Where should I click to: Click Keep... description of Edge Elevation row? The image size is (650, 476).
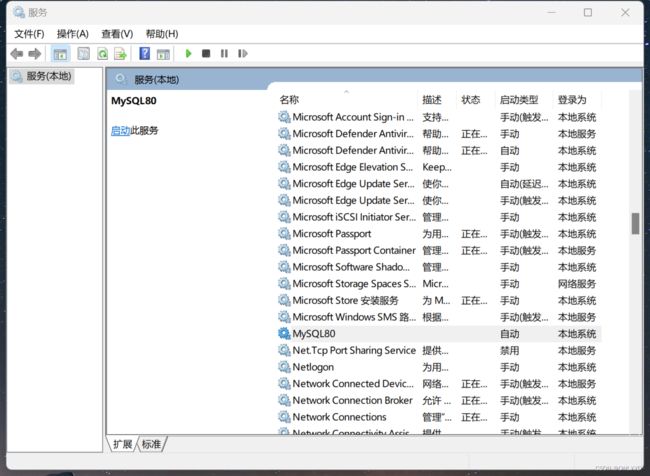(x=437, y=167)
